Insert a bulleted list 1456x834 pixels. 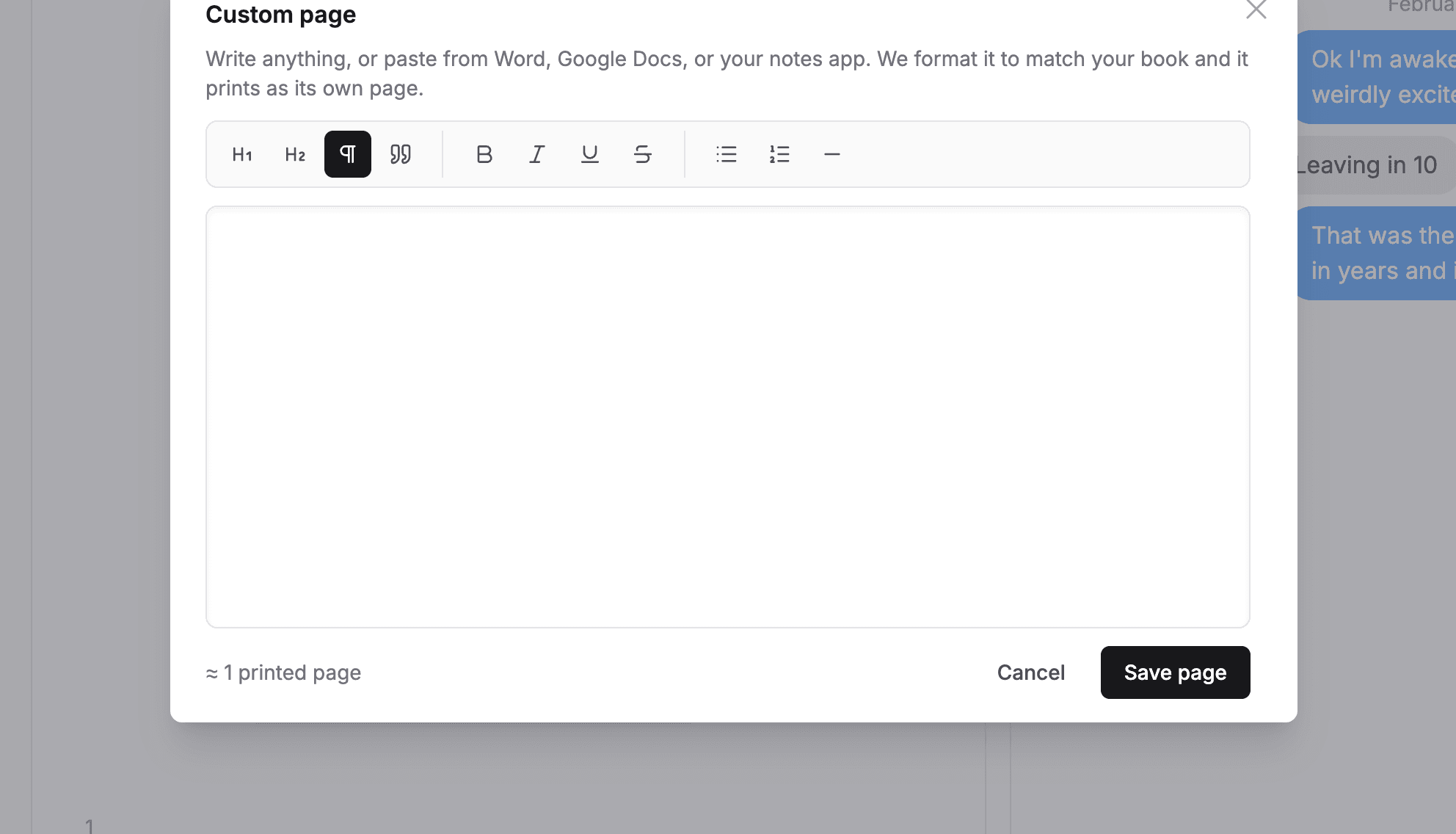727,154
